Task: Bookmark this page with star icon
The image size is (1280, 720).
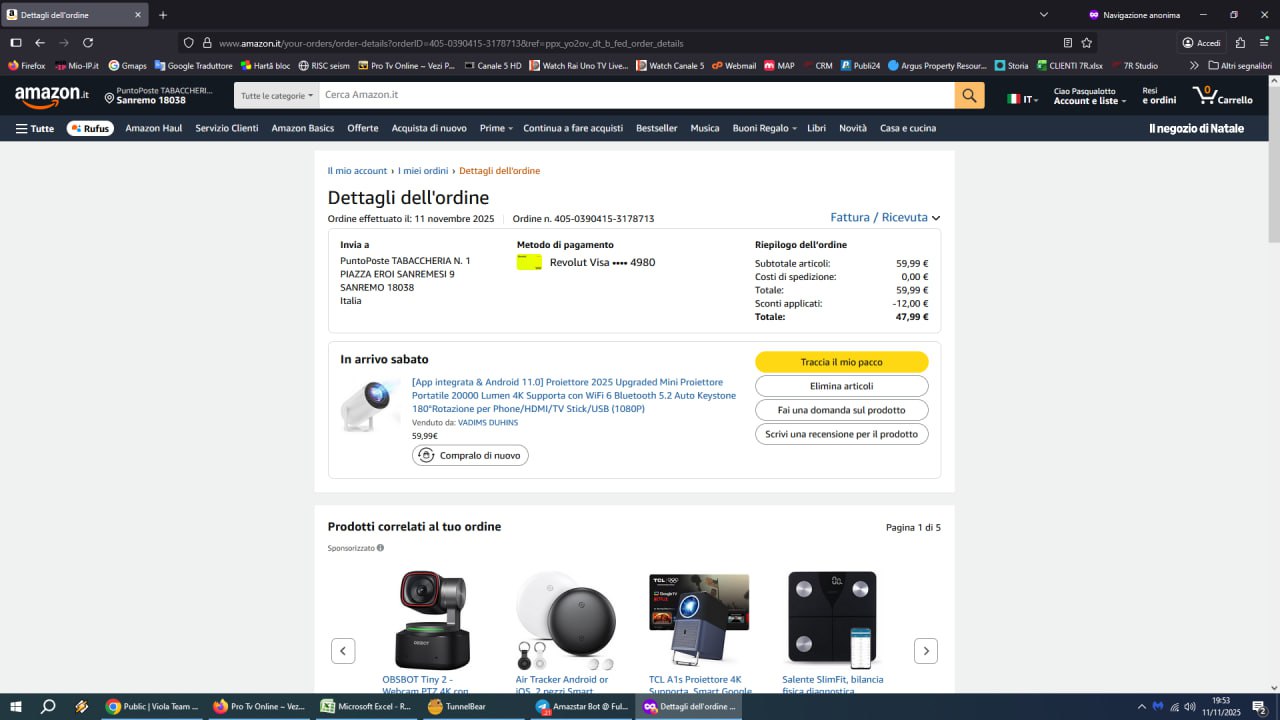Action: 1087,43
